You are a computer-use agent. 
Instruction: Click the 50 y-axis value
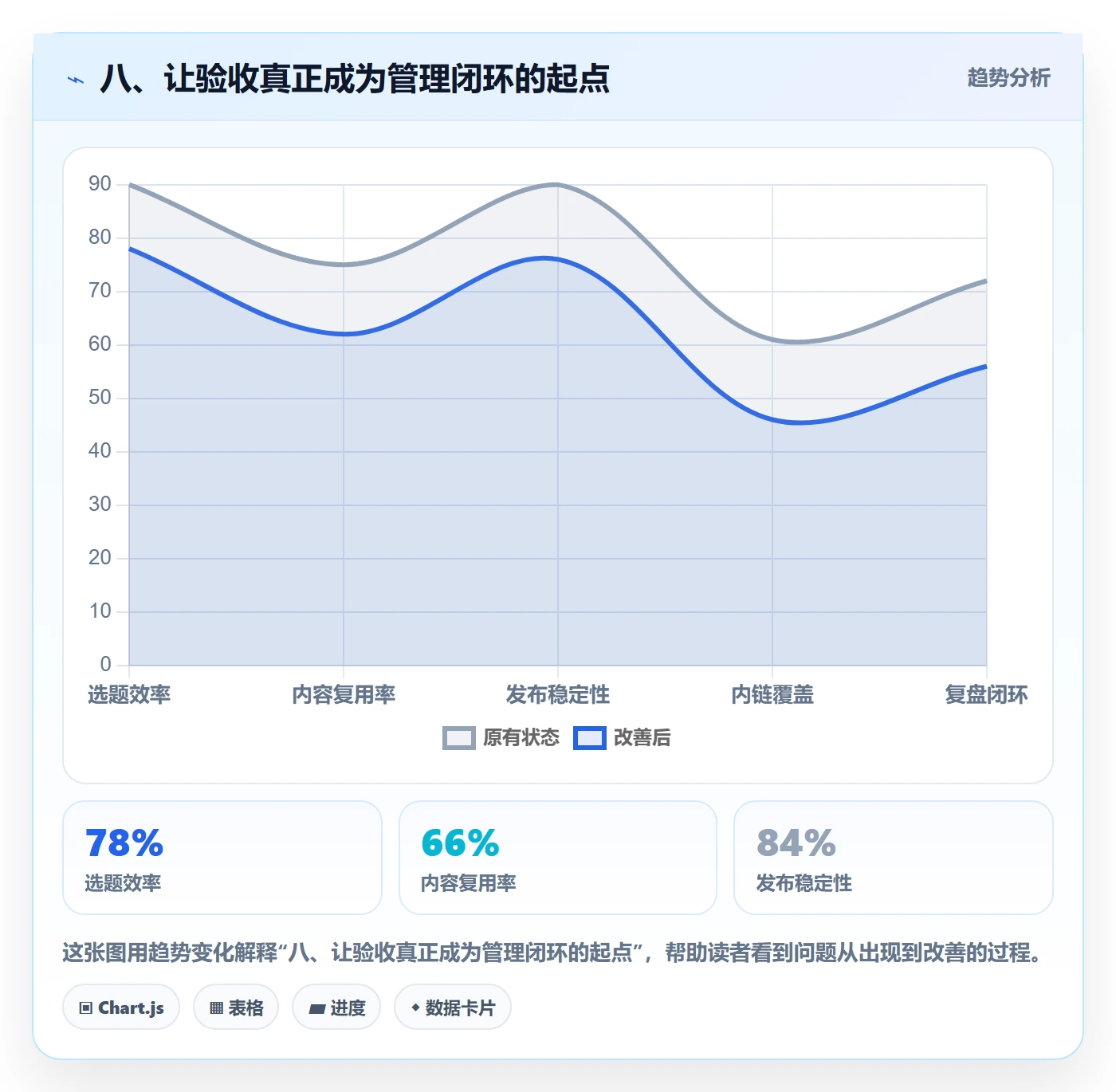point(100,398)
